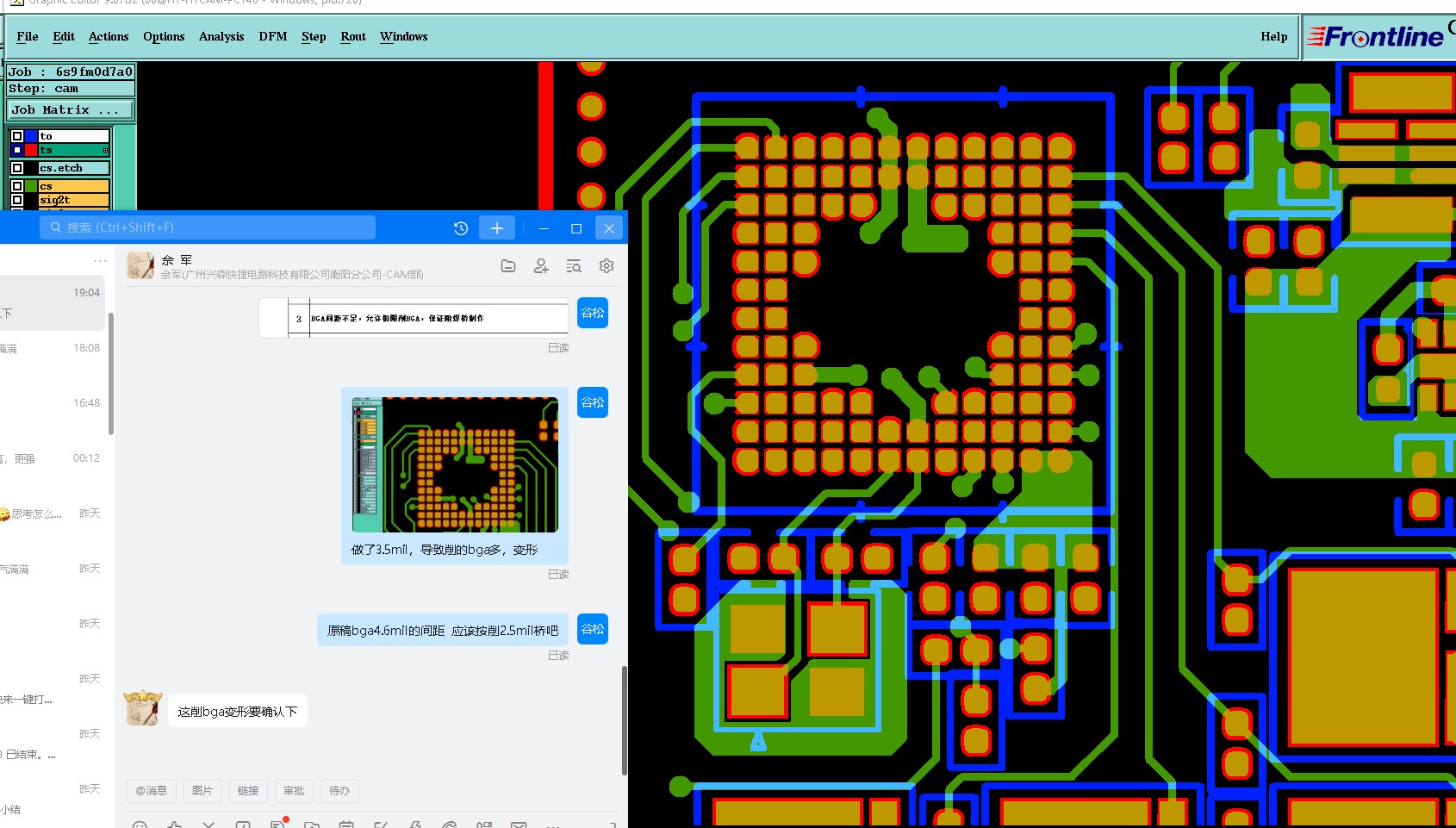Click caption 做了3.5mil，导致削的bga多，变形
Screen dimensions: 1456x828
(445, 549)
